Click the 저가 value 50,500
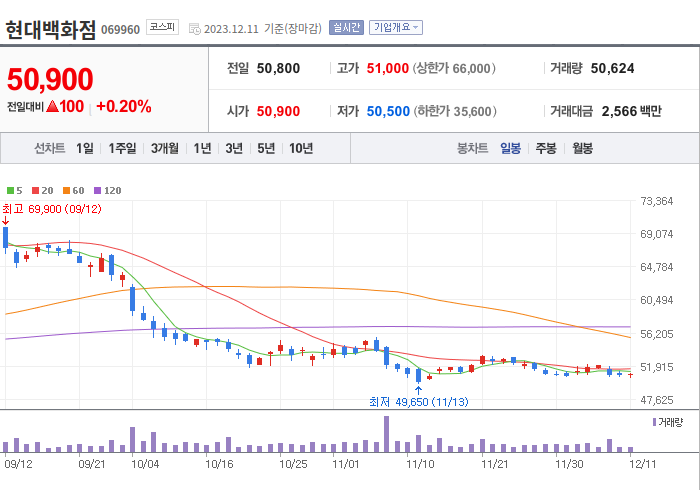 pos(388,111)
